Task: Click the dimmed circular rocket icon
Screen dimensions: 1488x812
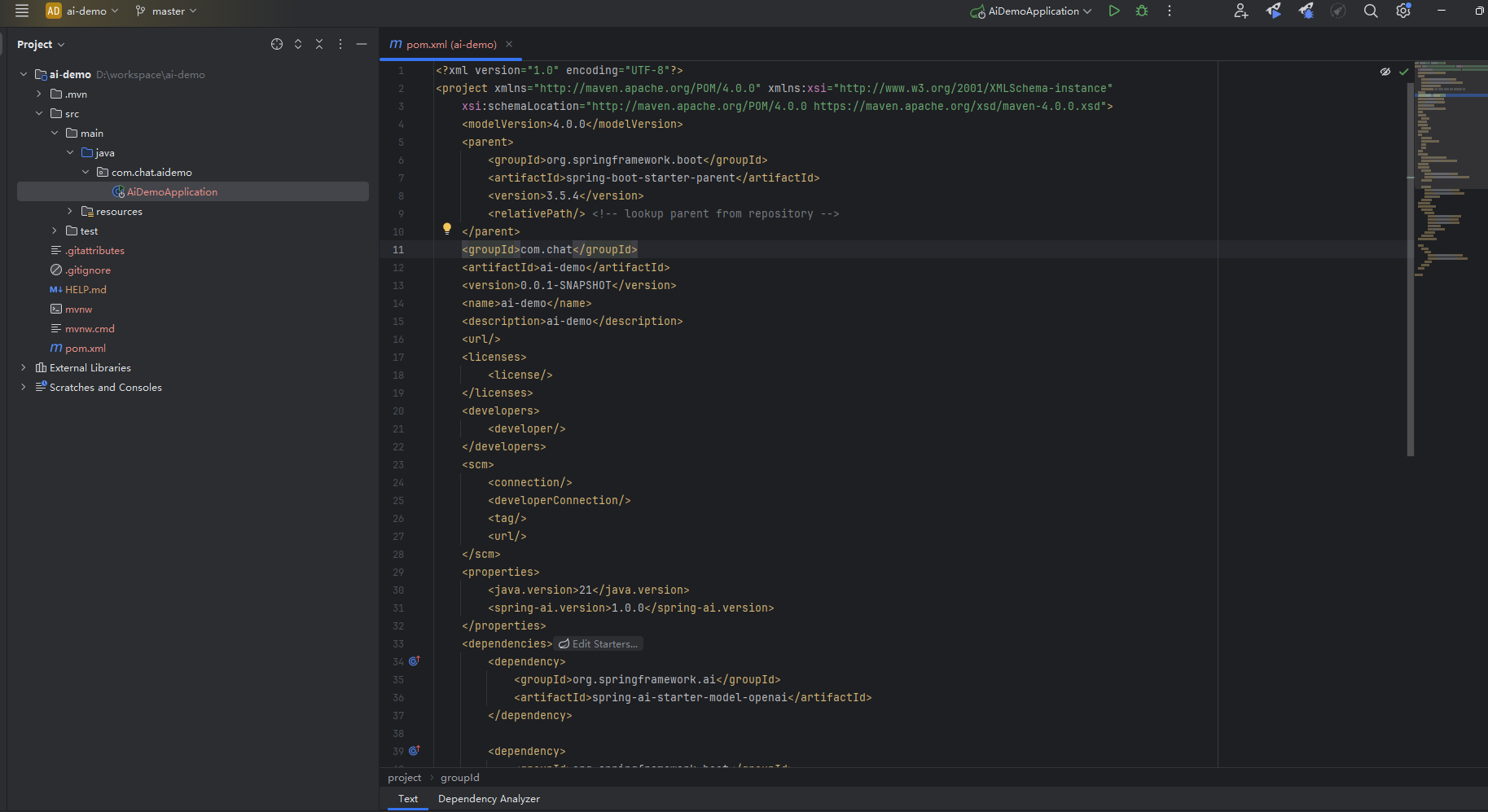Action: [x=1337, y=11]
